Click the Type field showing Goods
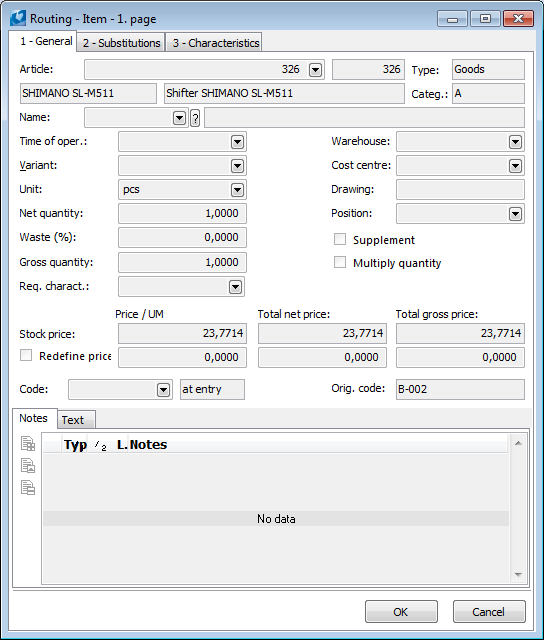This screenshot has height=640, width=544. click(x=488, y=69)
